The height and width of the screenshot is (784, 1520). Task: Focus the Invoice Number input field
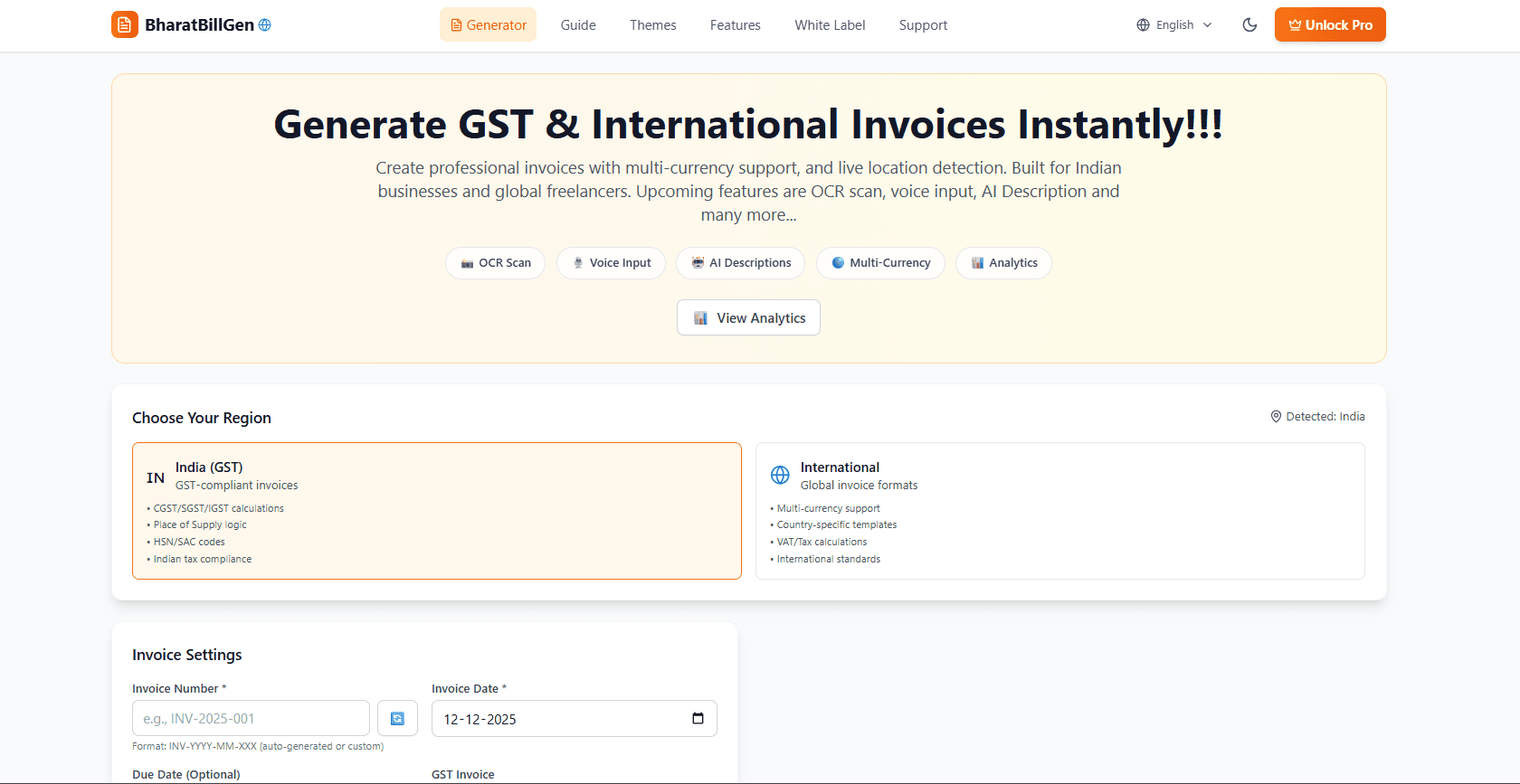[x=251, y=719]
